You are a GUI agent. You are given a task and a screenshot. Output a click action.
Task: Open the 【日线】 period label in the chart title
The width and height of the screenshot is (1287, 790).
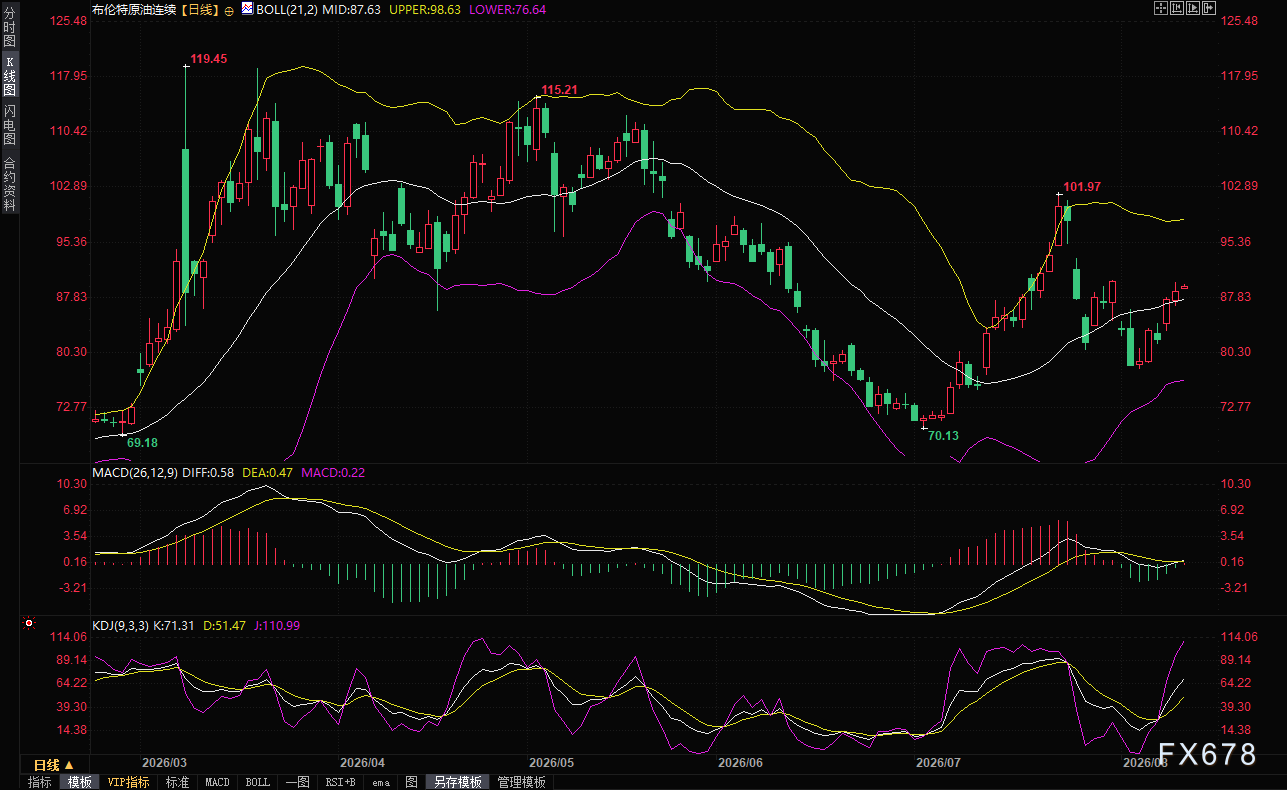pyautogui.click(x=199, y=9)
